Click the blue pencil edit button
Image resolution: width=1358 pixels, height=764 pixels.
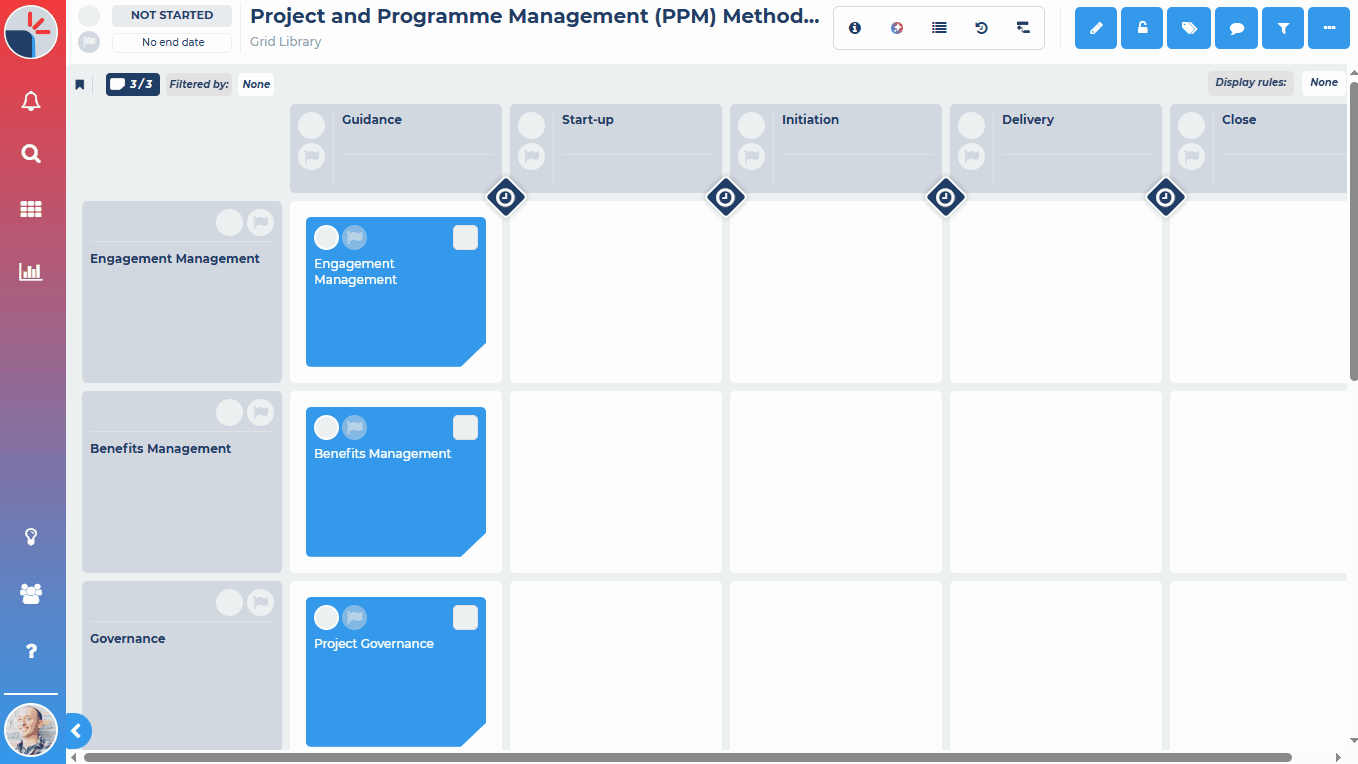[1096, 28]
